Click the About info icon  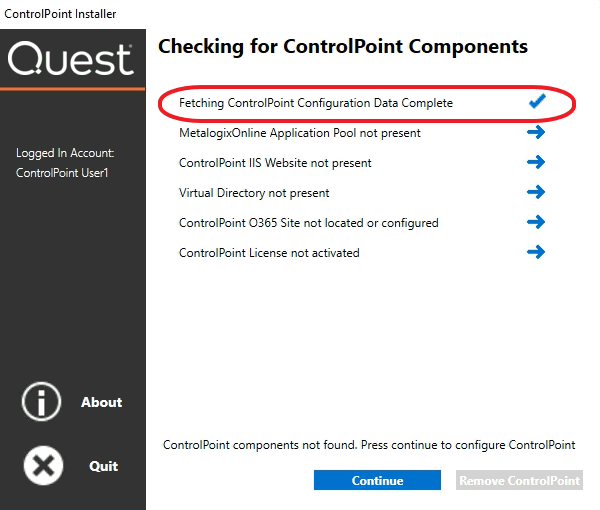click(42, 402)
